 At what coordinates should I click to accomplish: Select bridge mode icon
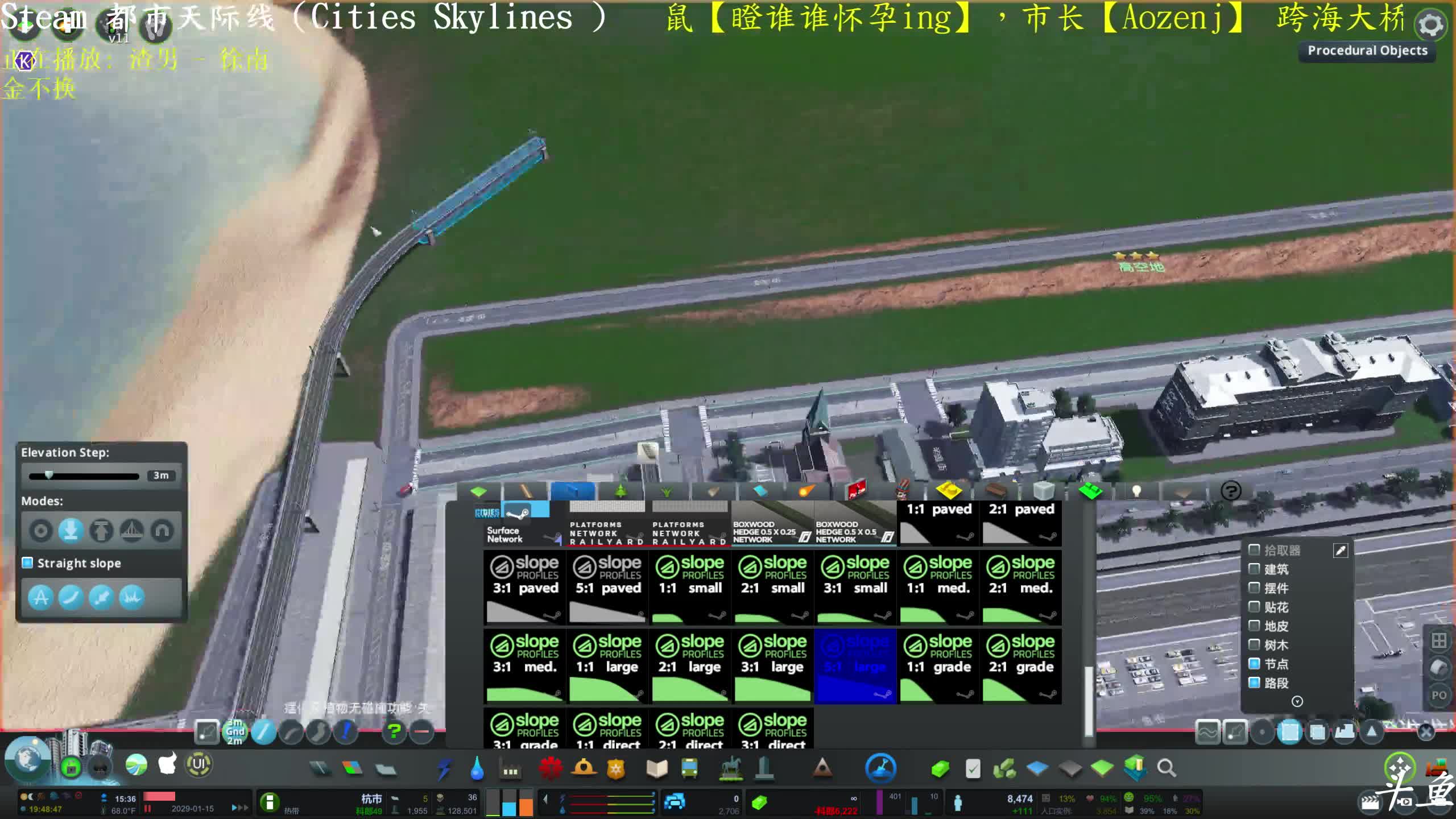pyautogui.click(x=132, y=531)
